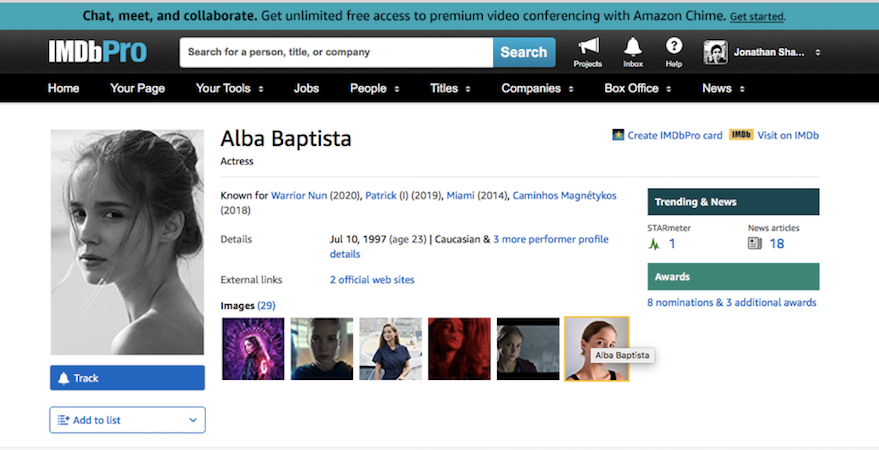Open the red-tinted image thumbnail
The height and width of the screenshot is (450, 879).
(459, 349)
